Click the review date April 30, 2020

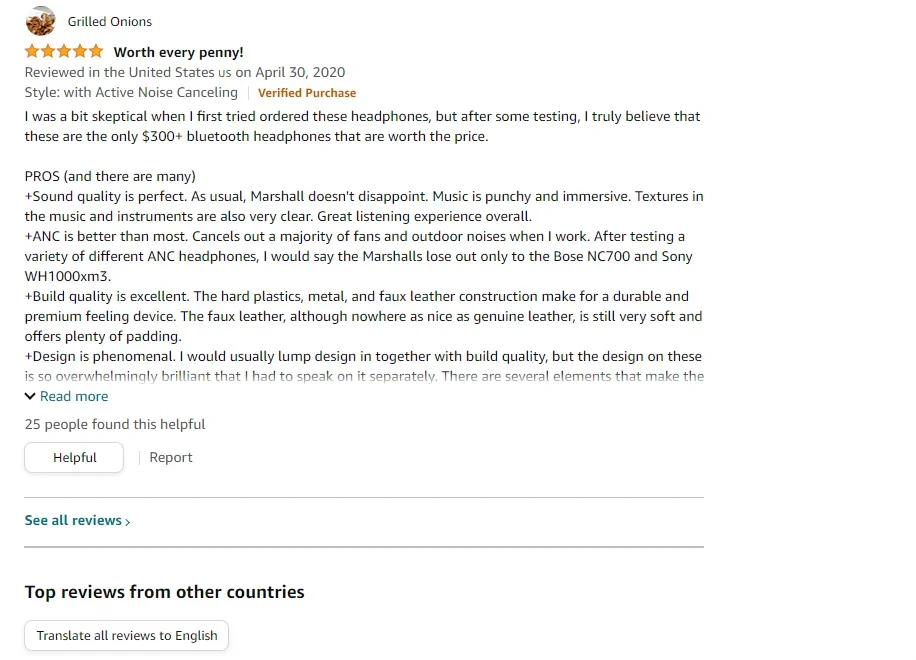[300, 72]
